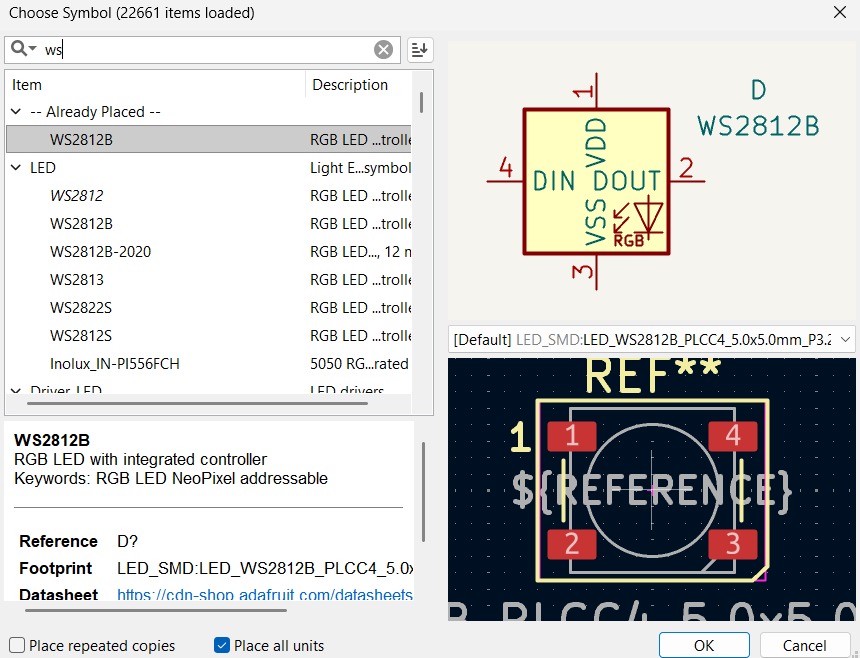Screen dimensions: 860x658
Task: Click the Keywords line in details
Action: tap(171, 478)
